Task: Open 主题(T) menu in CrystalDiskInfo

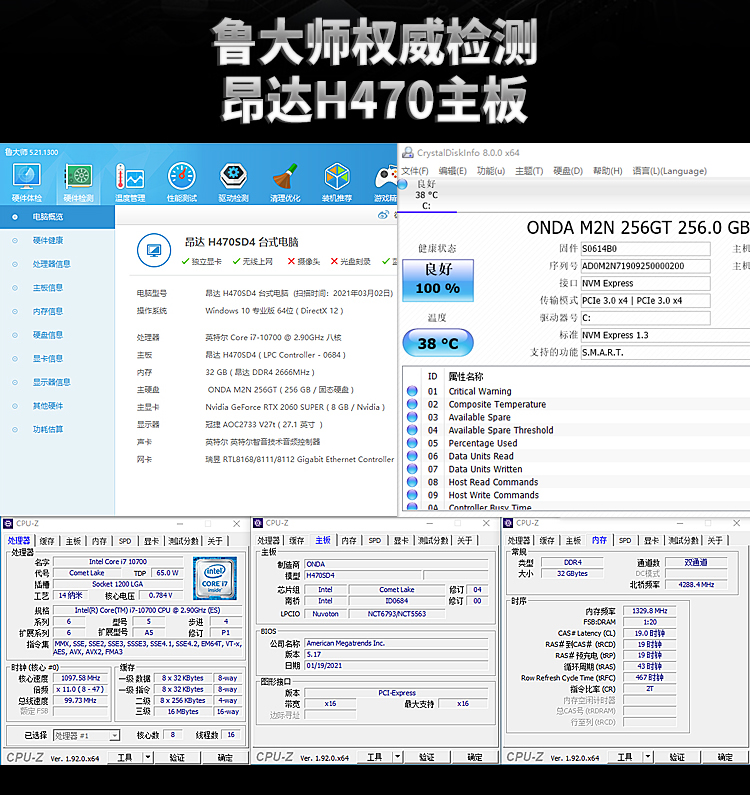Action: pyautogui.click(x=529, y=171)
